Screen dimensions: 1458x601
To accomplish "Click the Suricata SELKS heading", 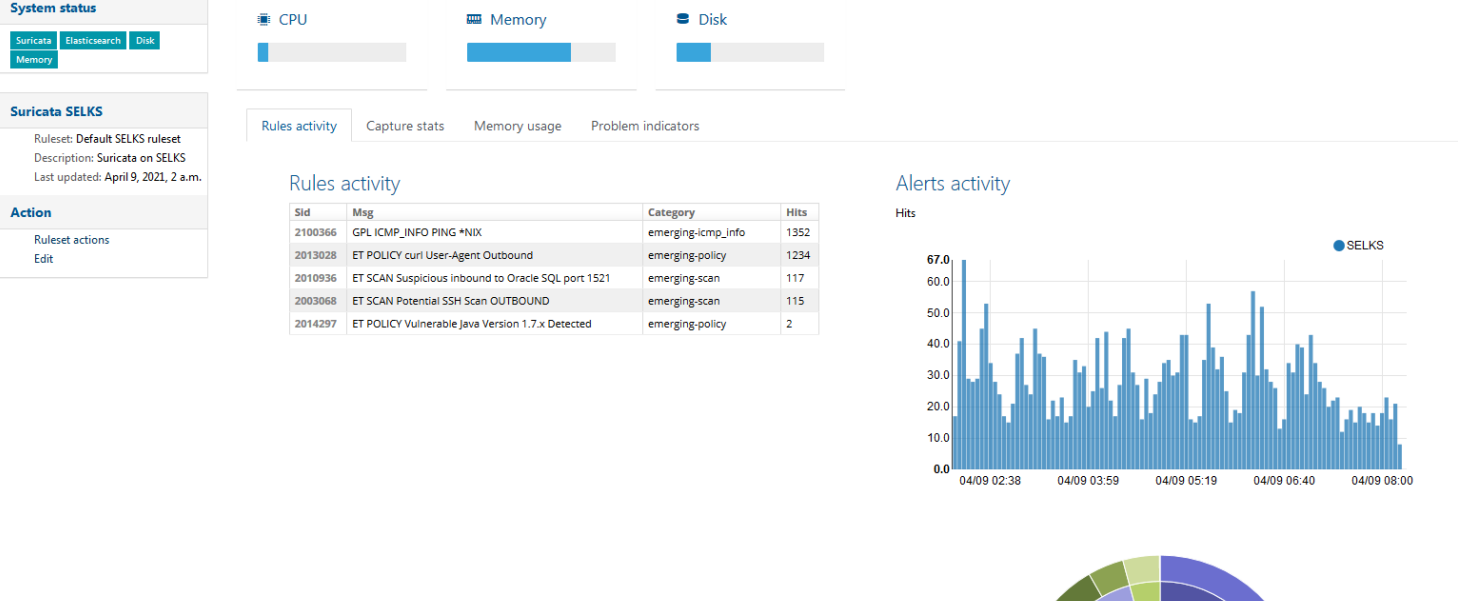I will coord(56,112).
